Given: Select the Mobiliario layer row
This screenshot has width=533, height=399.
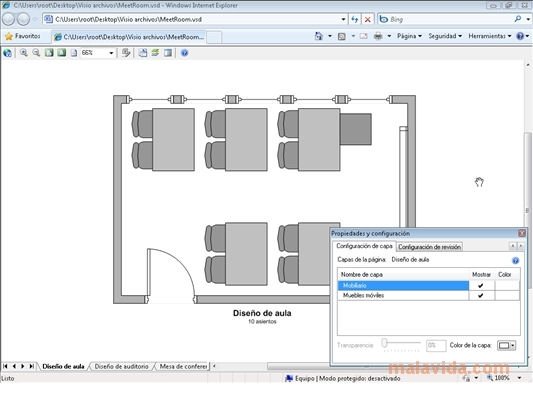Looking at the screenshot, I should (403, 285).
